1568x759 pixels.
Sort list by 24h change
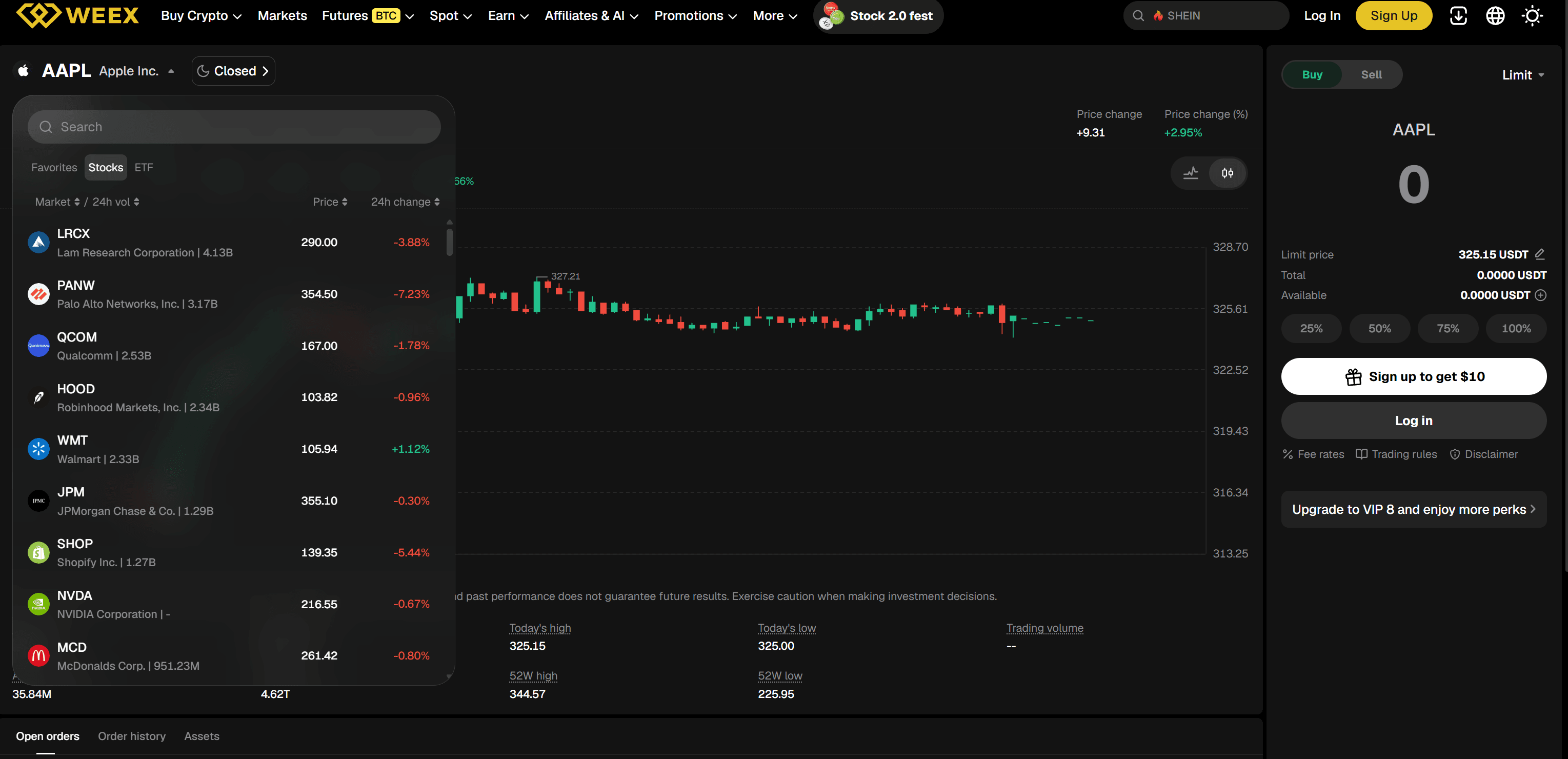click(x=405, y=202)
